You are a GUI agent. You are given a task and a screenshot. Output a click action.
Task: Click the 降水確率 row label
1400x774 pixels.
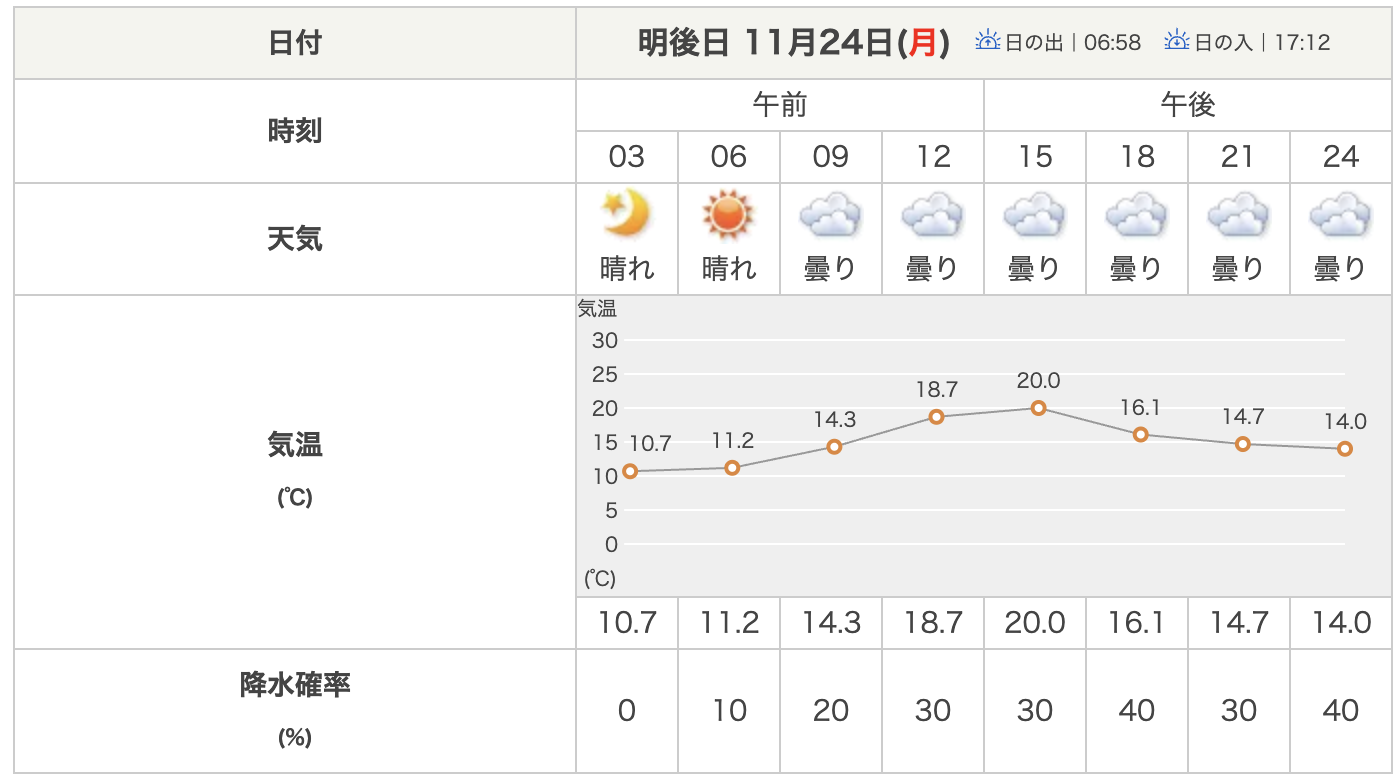(295, 686)
